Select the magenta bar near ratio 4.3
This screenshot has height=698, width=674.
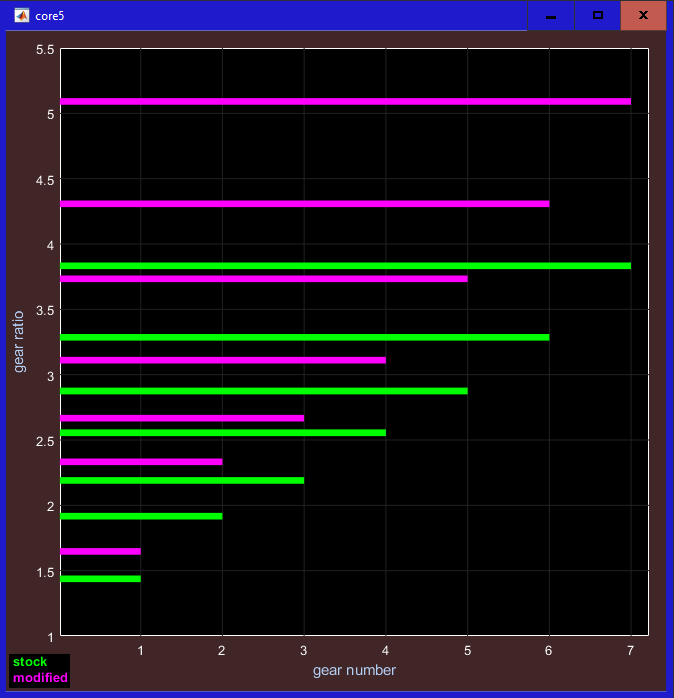305,203
